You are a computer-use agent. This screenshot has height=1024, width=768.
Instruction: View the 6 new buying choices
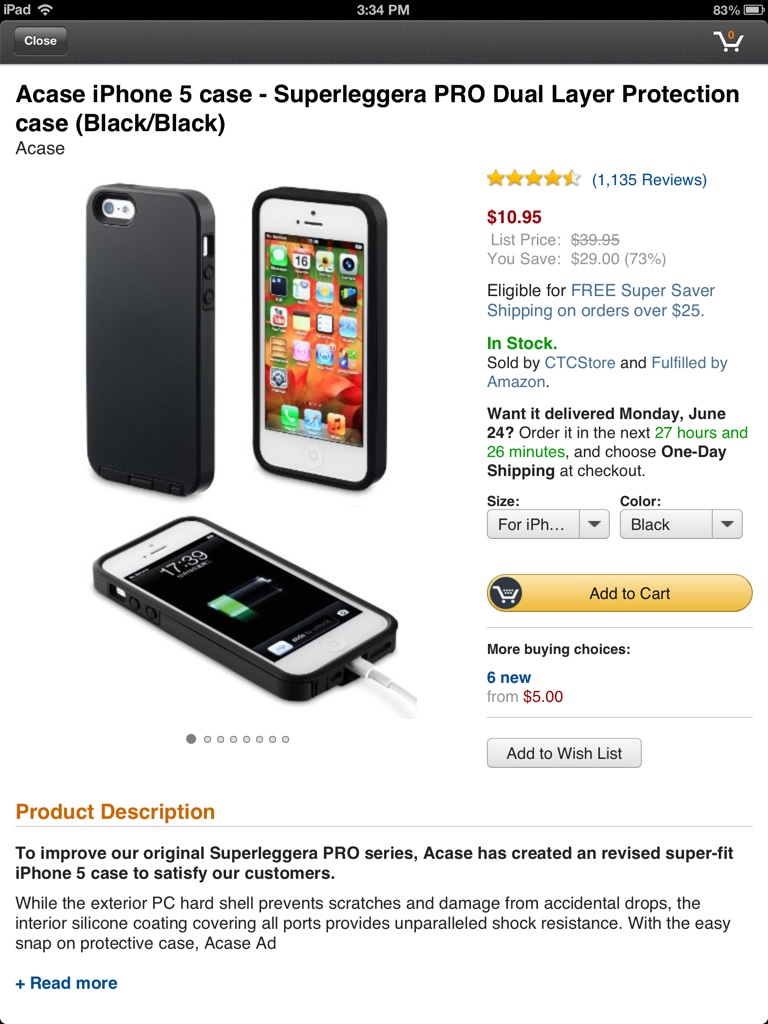[x=509, y=677]
